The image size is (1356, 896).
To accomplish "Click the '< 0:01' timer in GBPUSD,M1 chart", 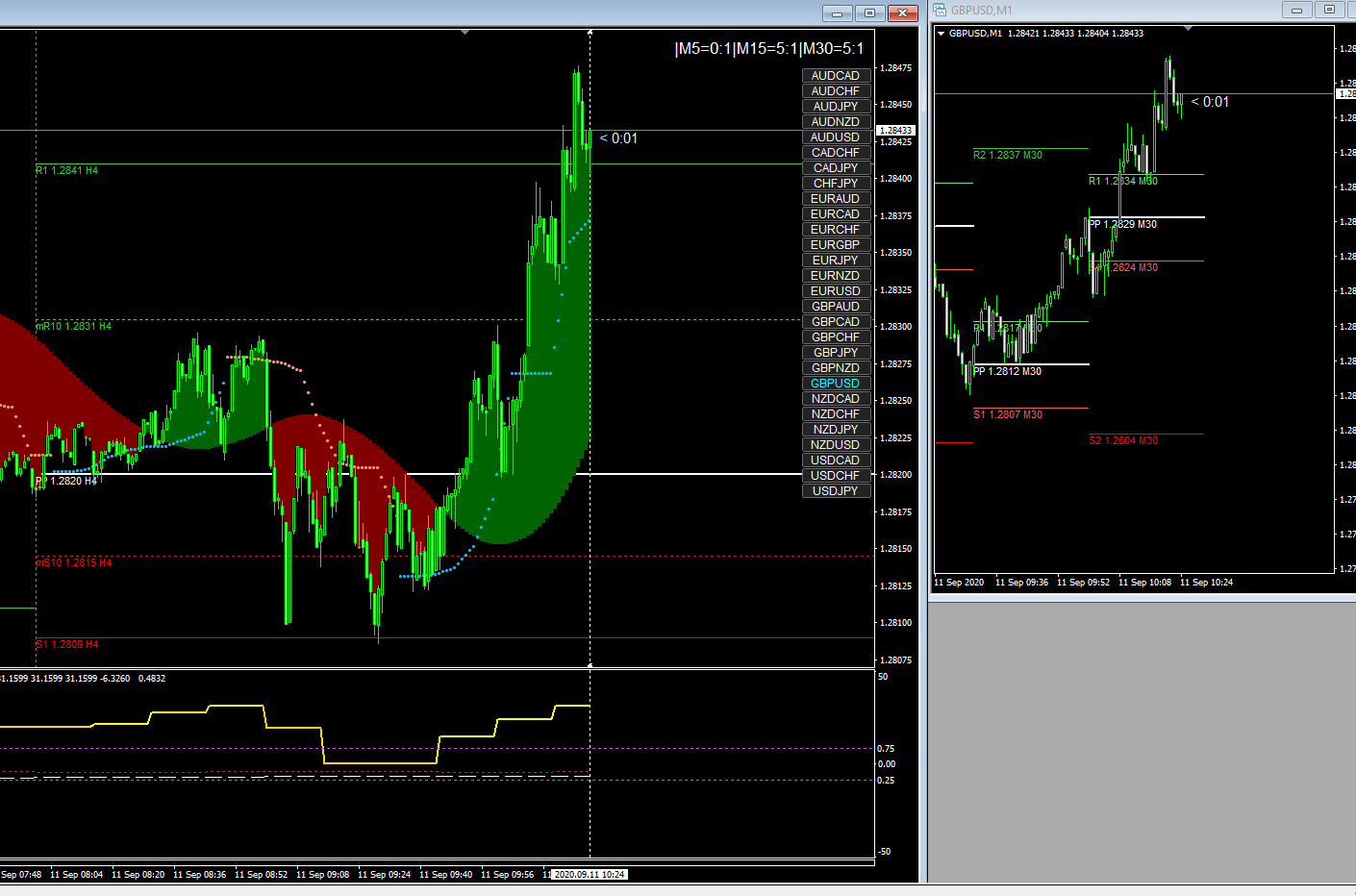I will click(1210, 102).
